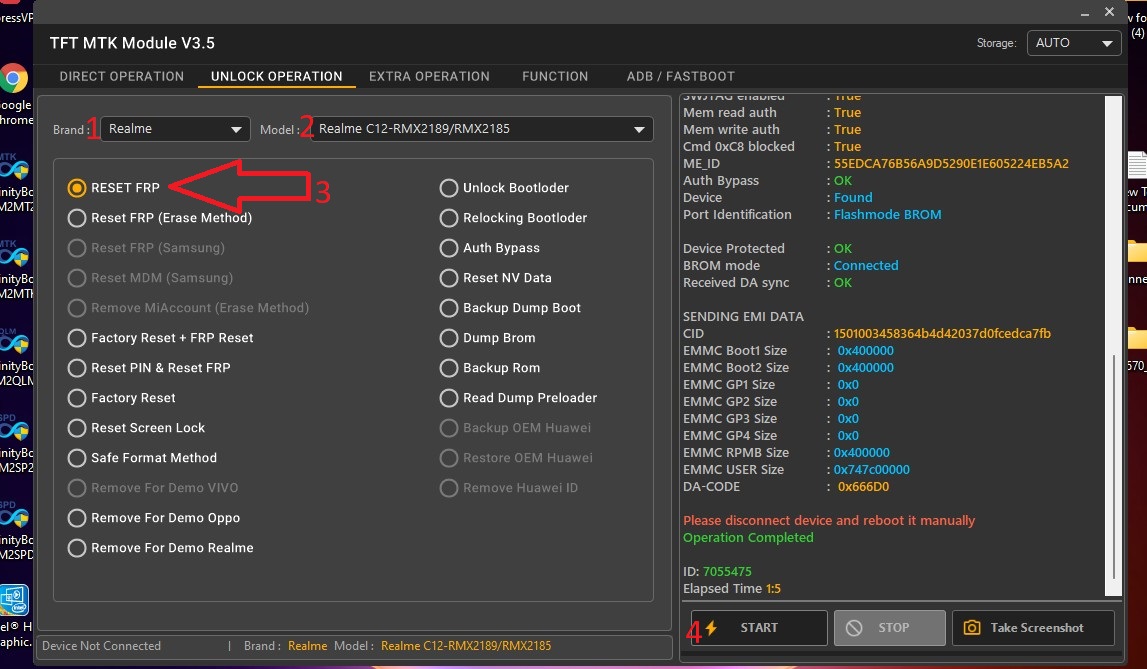Minimize the TFT MTK Module window

pos(1086,12)
